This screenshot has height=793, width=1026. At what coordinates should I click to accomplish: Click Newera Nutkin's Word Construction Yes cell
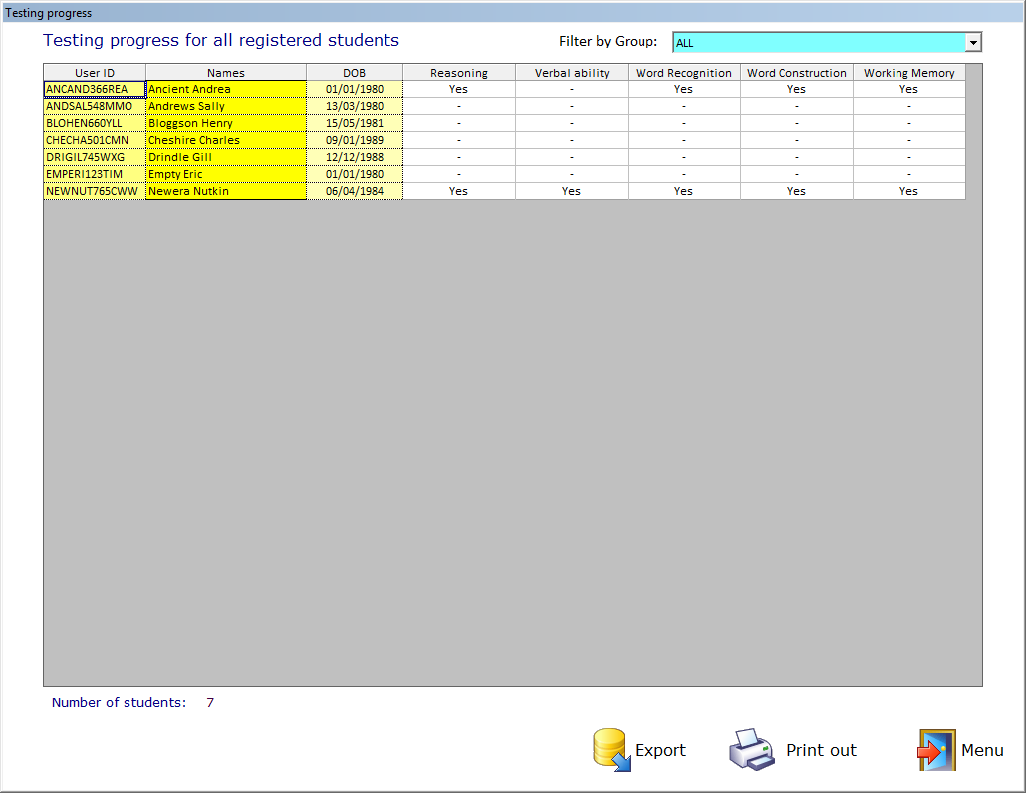pos(796,191)
